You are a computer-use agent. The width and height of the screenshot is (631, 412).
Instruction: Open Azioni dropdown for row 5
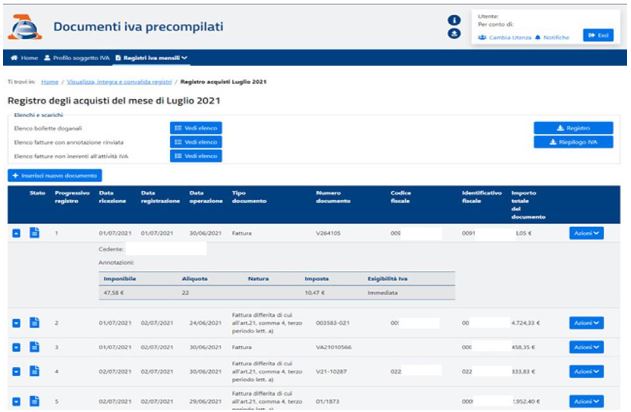(586, 401)
